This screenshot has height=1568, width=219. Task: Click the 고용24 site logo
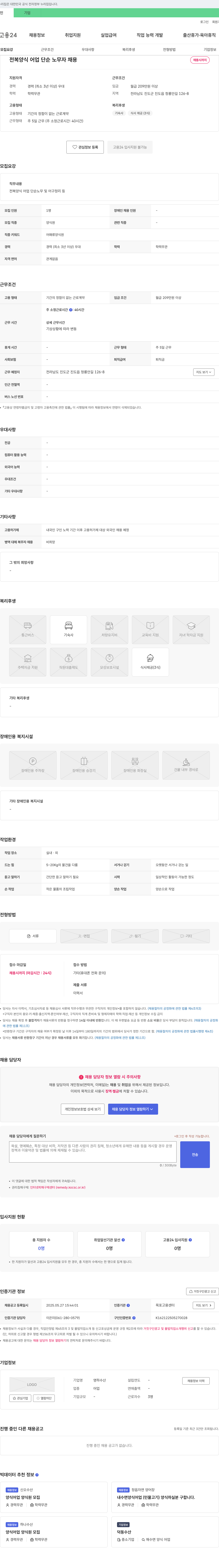point(8,35)
